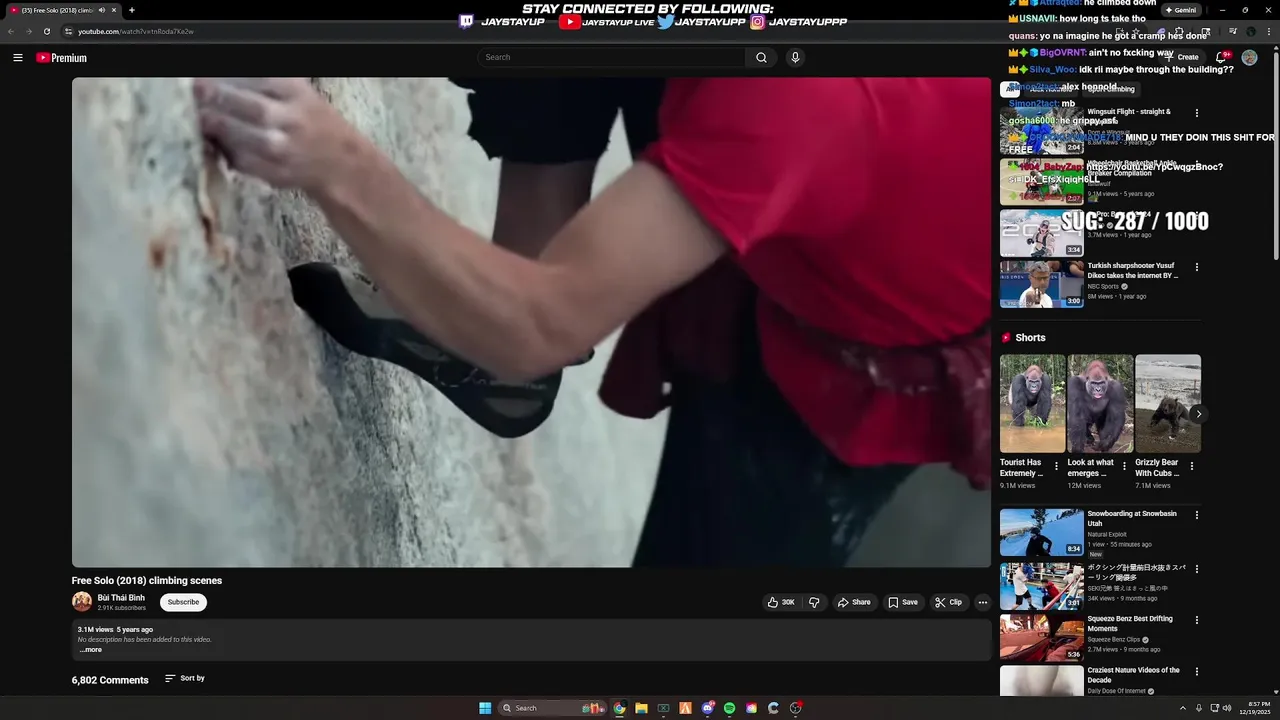Subscribe to Bùi Thái Bình
Image resolution: width=1280 pixels, height=720 pixels.
(183, 602)
